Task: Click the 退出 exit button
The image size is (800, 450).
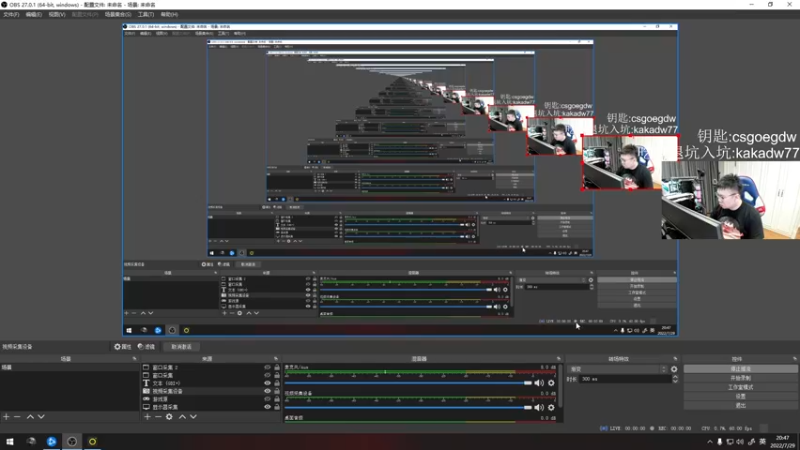Action: [740, 406]
